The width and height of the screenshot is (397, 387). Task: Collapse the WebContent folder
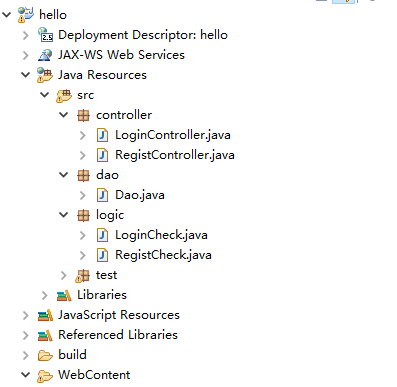coord(26,375)
